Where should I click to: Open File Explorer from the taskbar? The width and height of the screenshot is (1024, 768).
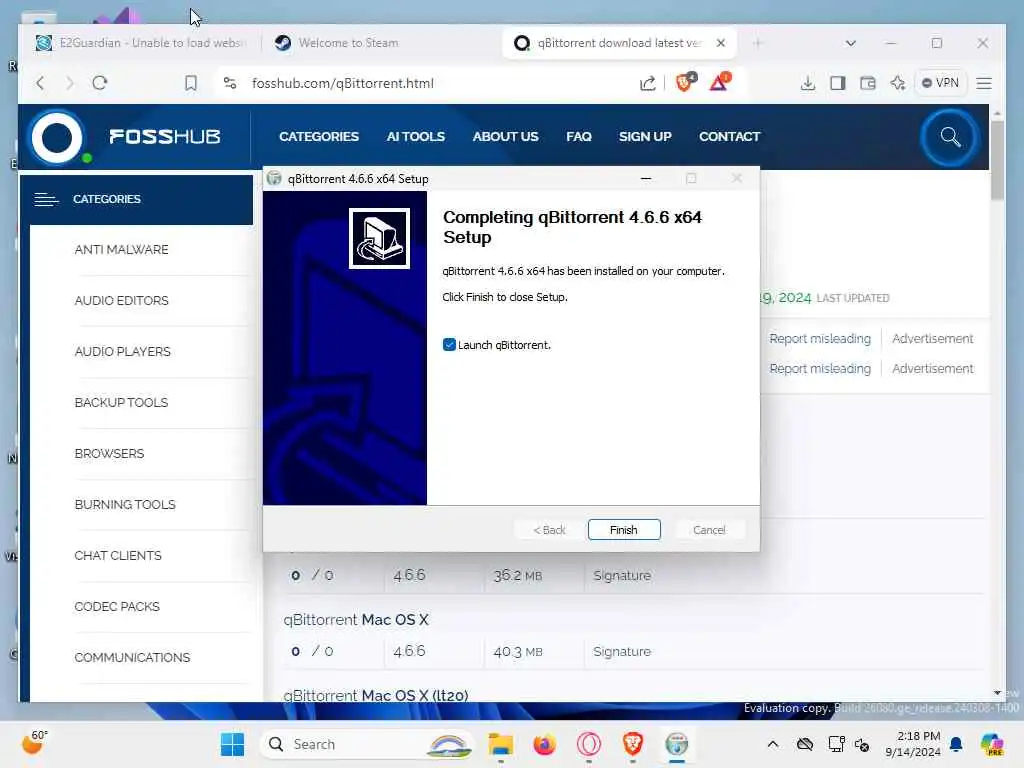click(x=501, y=744)
